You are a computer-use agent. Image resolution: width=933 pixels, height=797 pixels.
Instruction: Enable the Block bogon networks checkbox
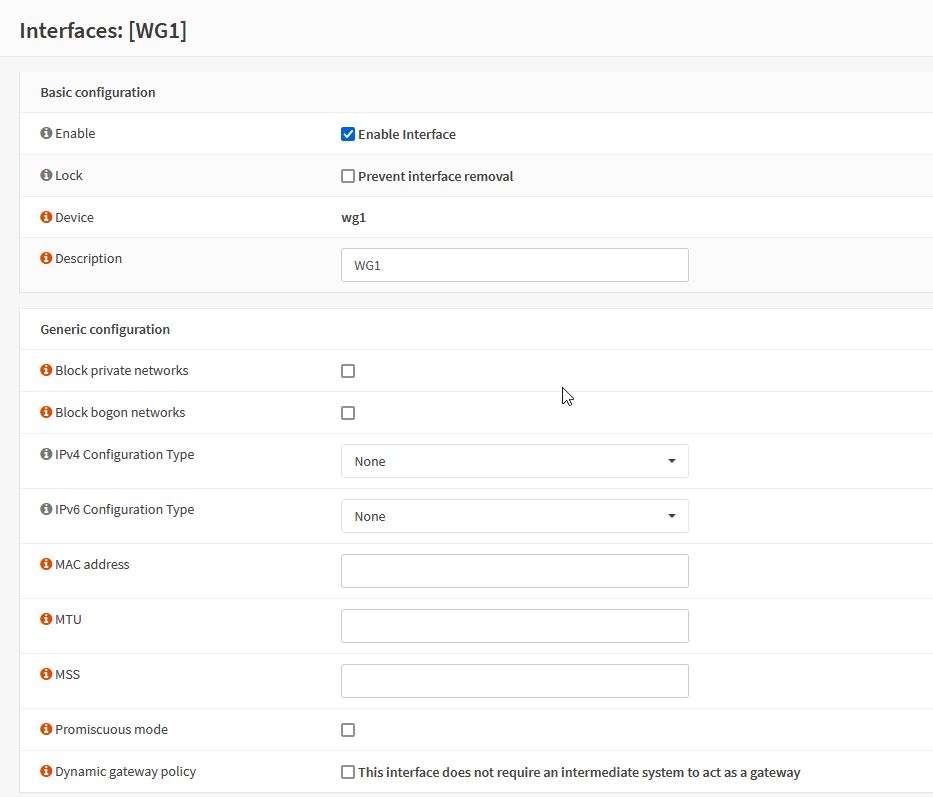tap(348, 412)
